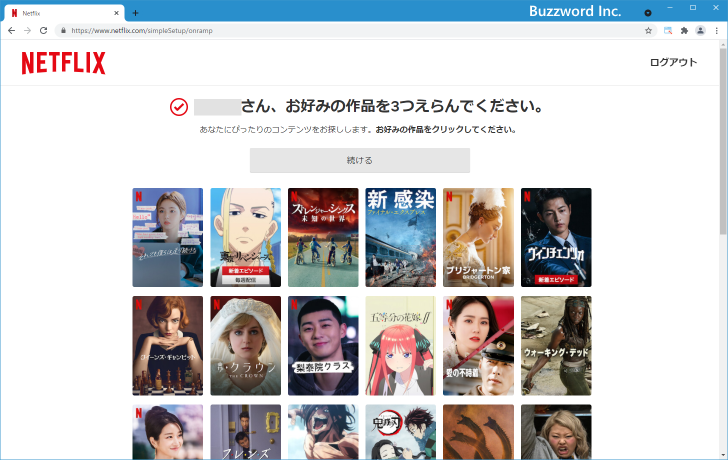
Task: Select the 五等分の花嫁 poster
Action: [x=401, y=346]
